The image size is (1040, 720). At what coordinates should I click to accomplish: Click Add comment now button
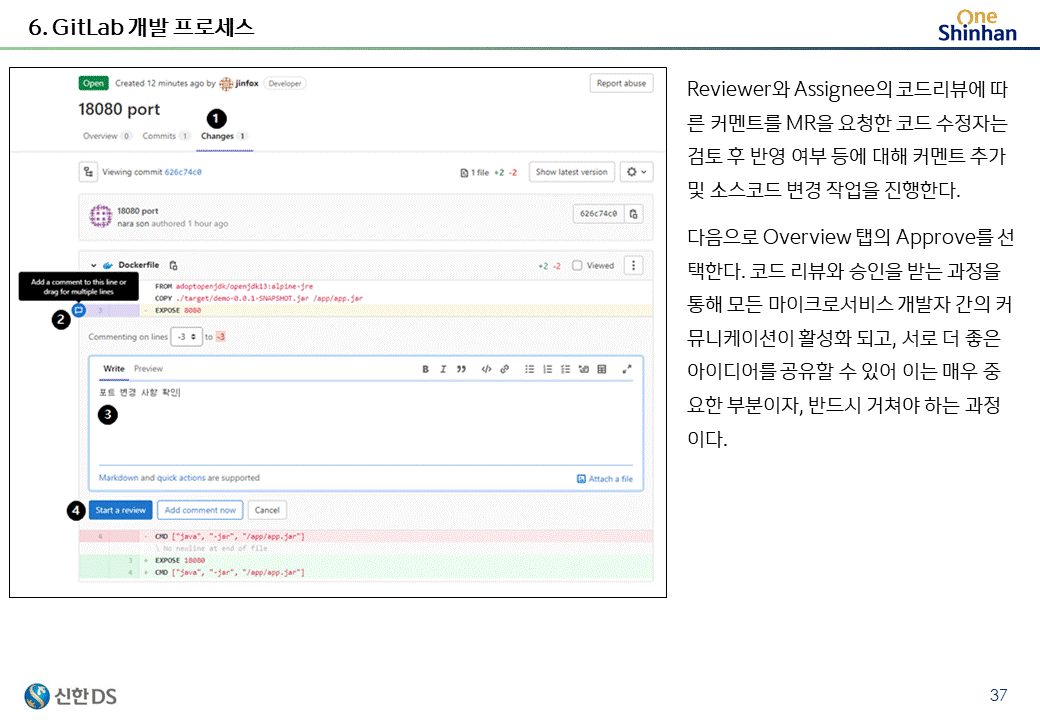[200, 510]
